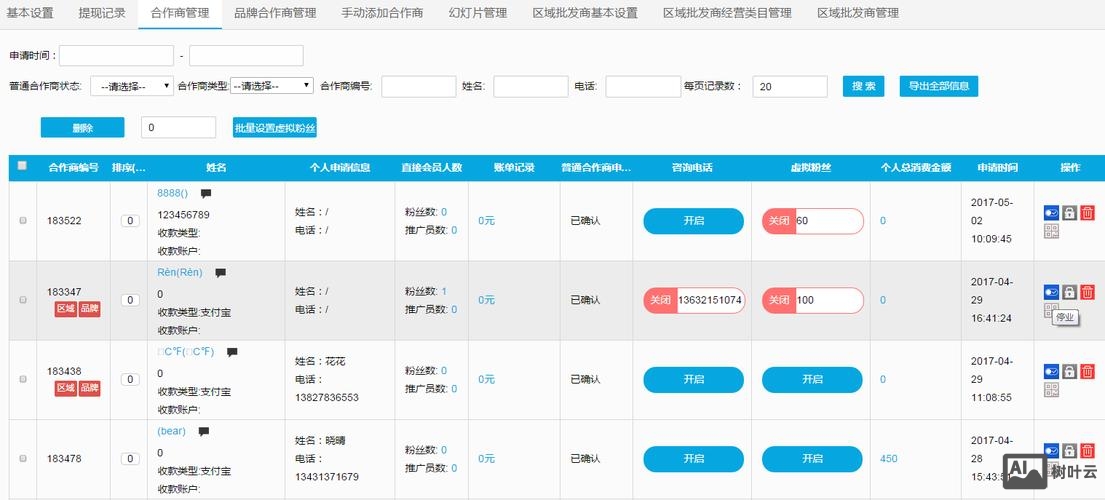Open the chat bubble icon beside Rèn(Rèn)

tap(221, 273)
